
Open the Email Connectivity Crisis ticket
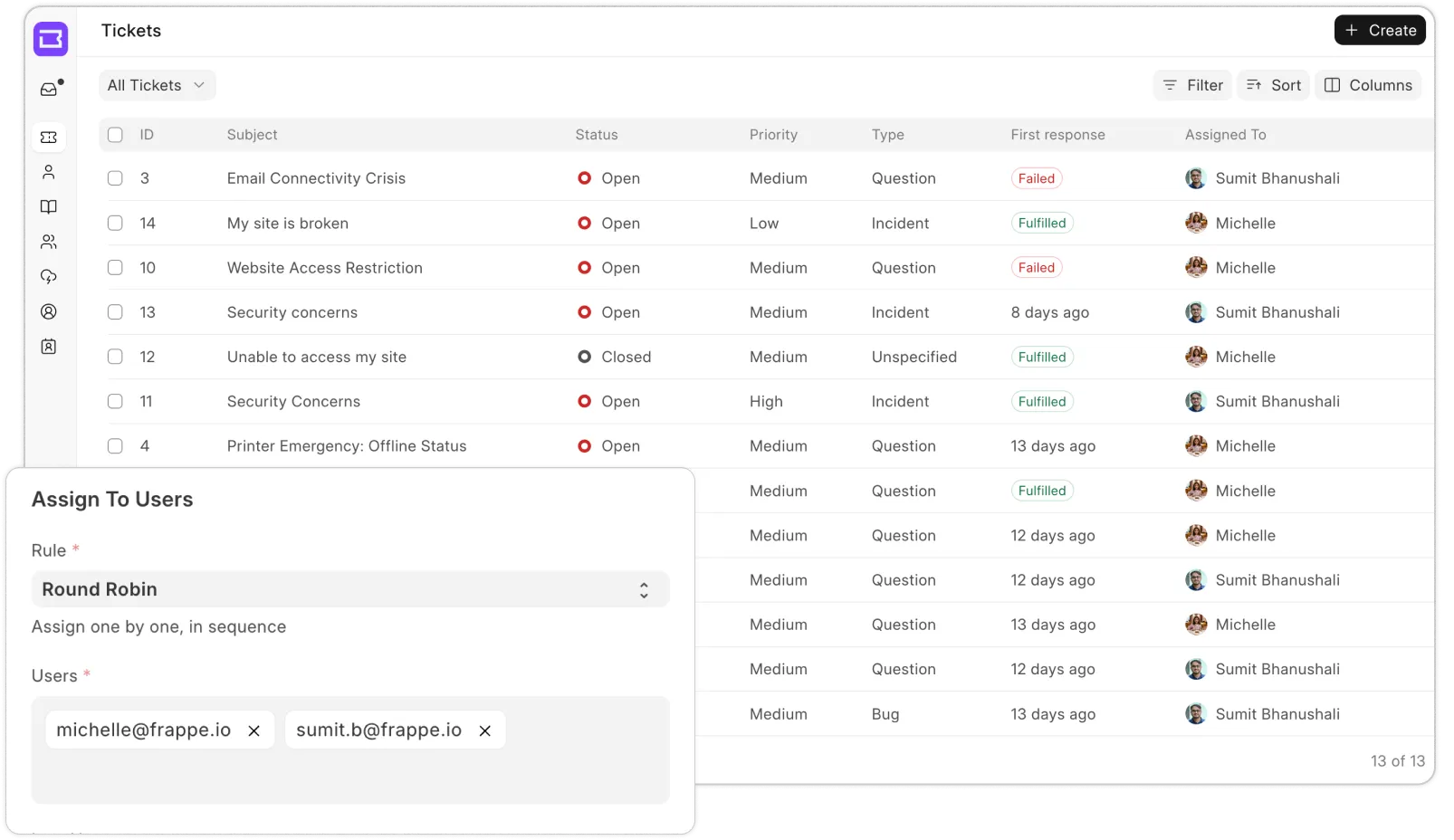coord(316,178)
